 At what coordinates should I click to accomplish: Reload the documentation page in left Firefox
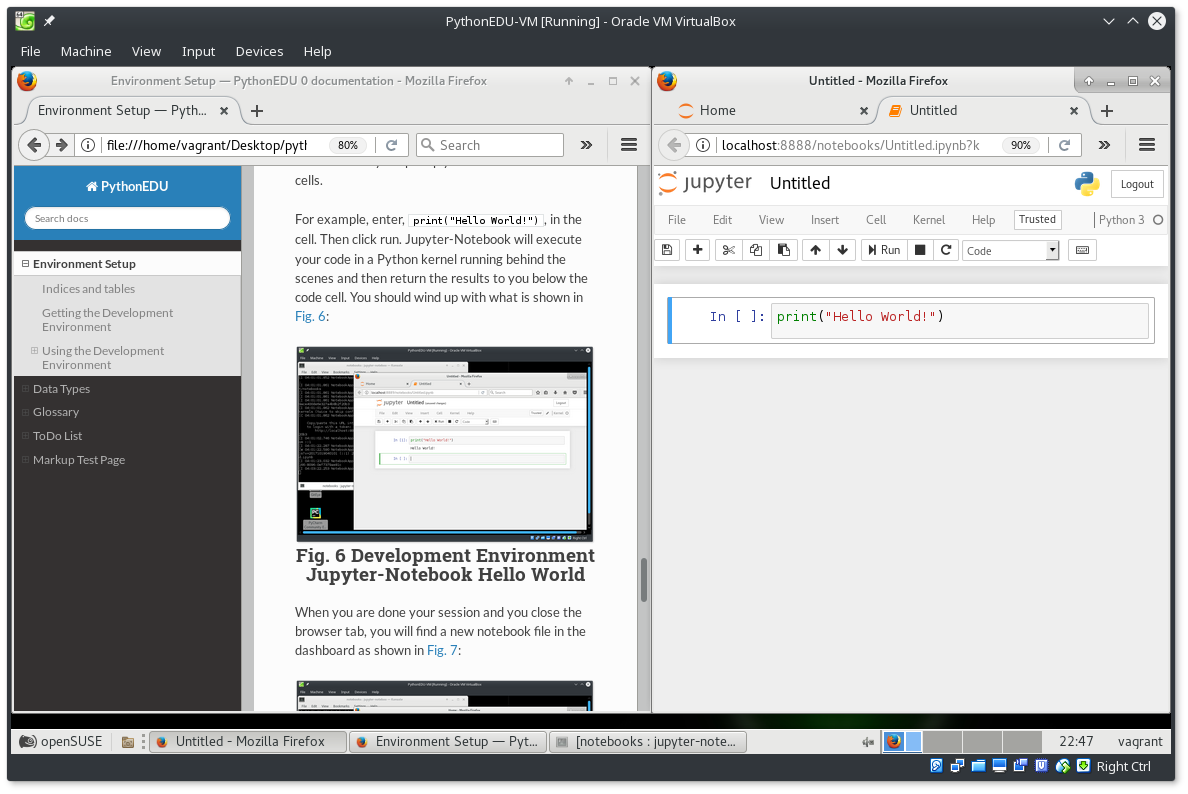click(392, 145)
